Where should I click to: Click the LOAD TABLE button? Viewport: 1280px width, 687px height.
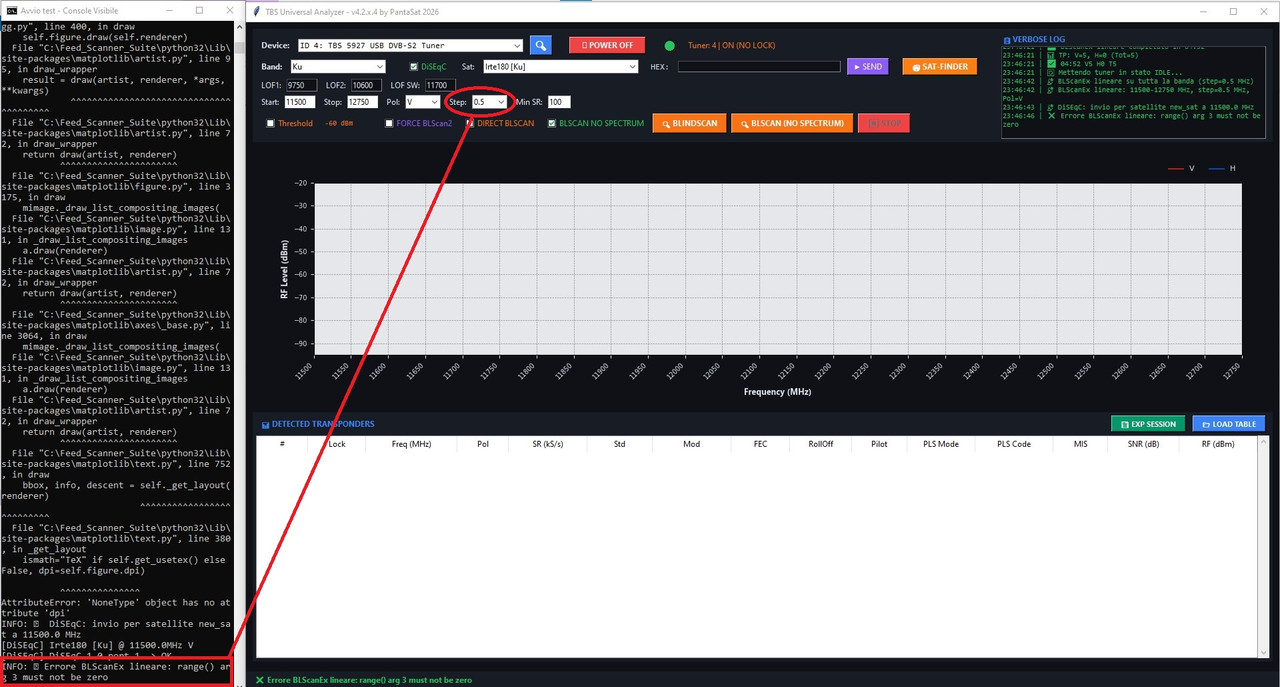(1229, 424)
